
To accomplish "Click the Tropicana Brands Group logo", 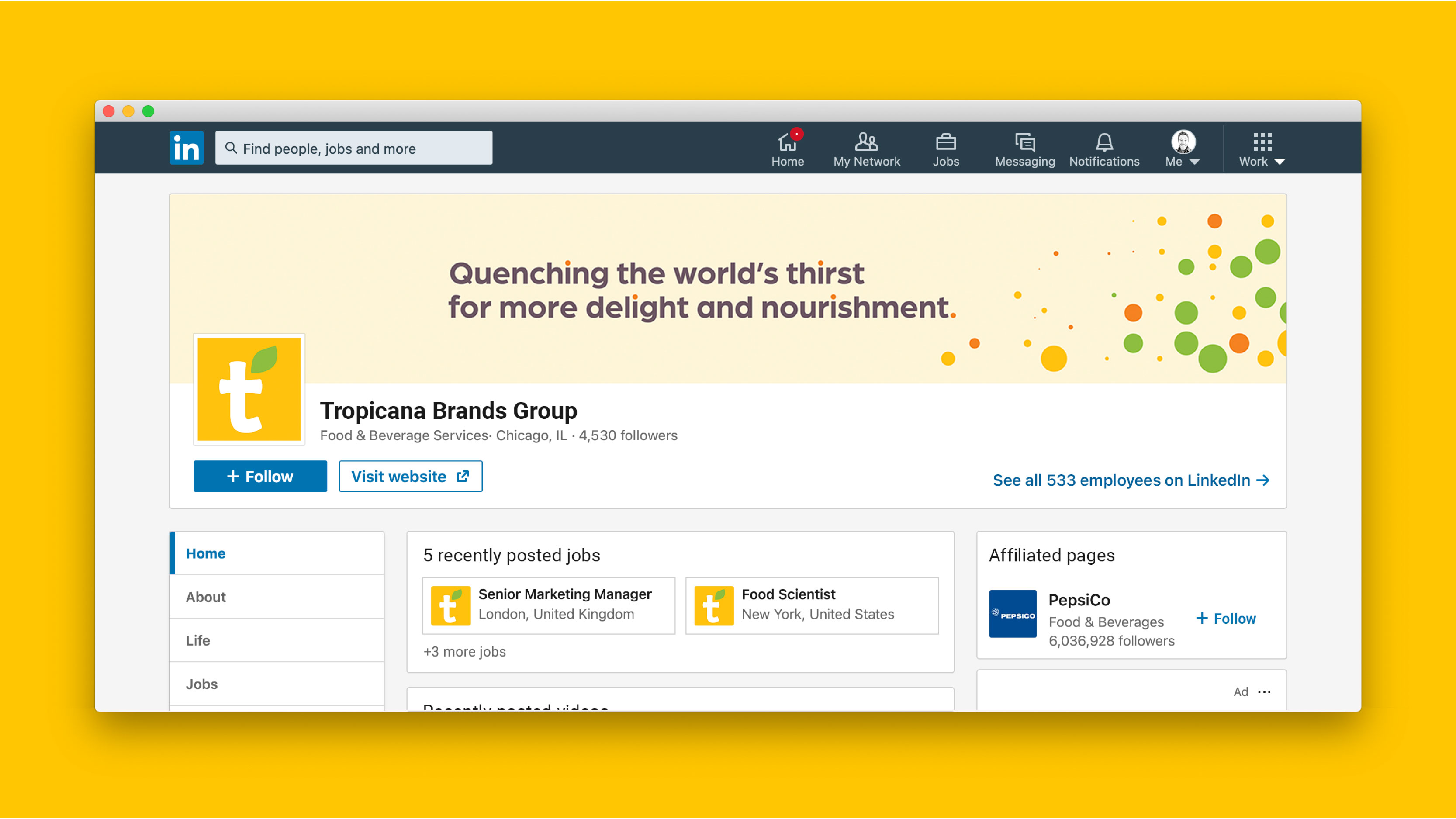I will (249, 389).
